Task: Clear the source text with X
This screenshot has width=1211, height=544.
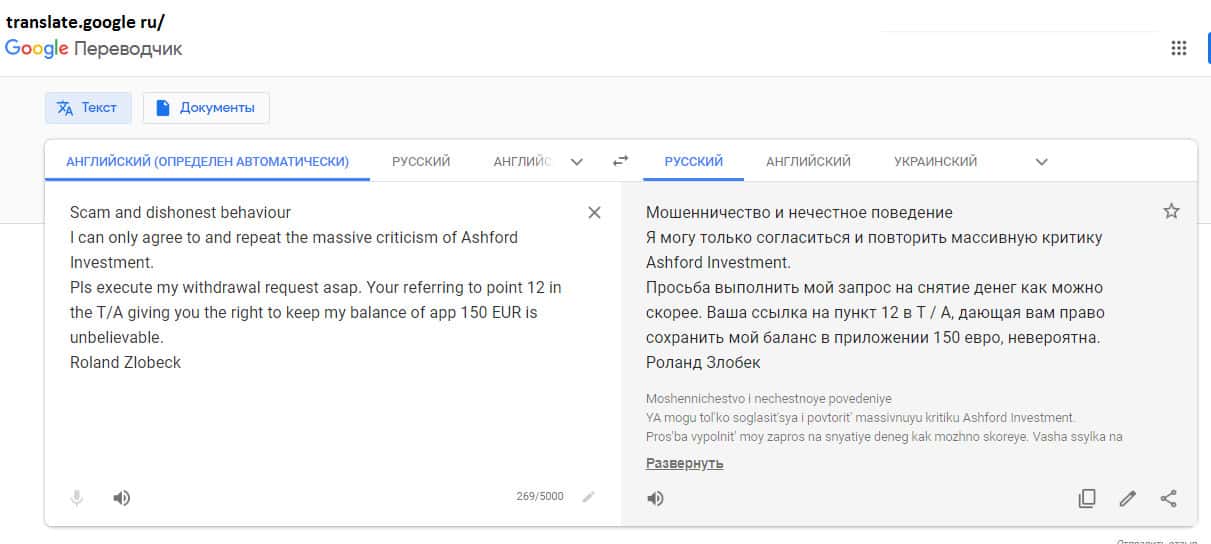Action: coord(594,212)
